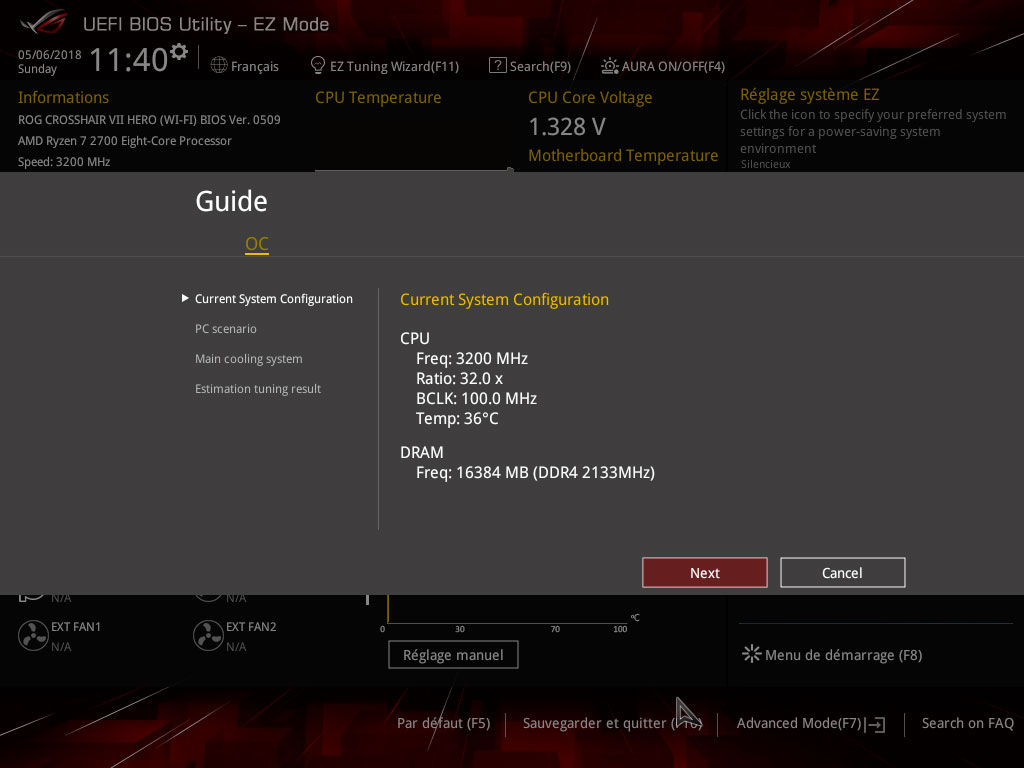Click the gear icon next to the clock
Viewport: 1024px width, 768px height.
[x=179, y=51]
